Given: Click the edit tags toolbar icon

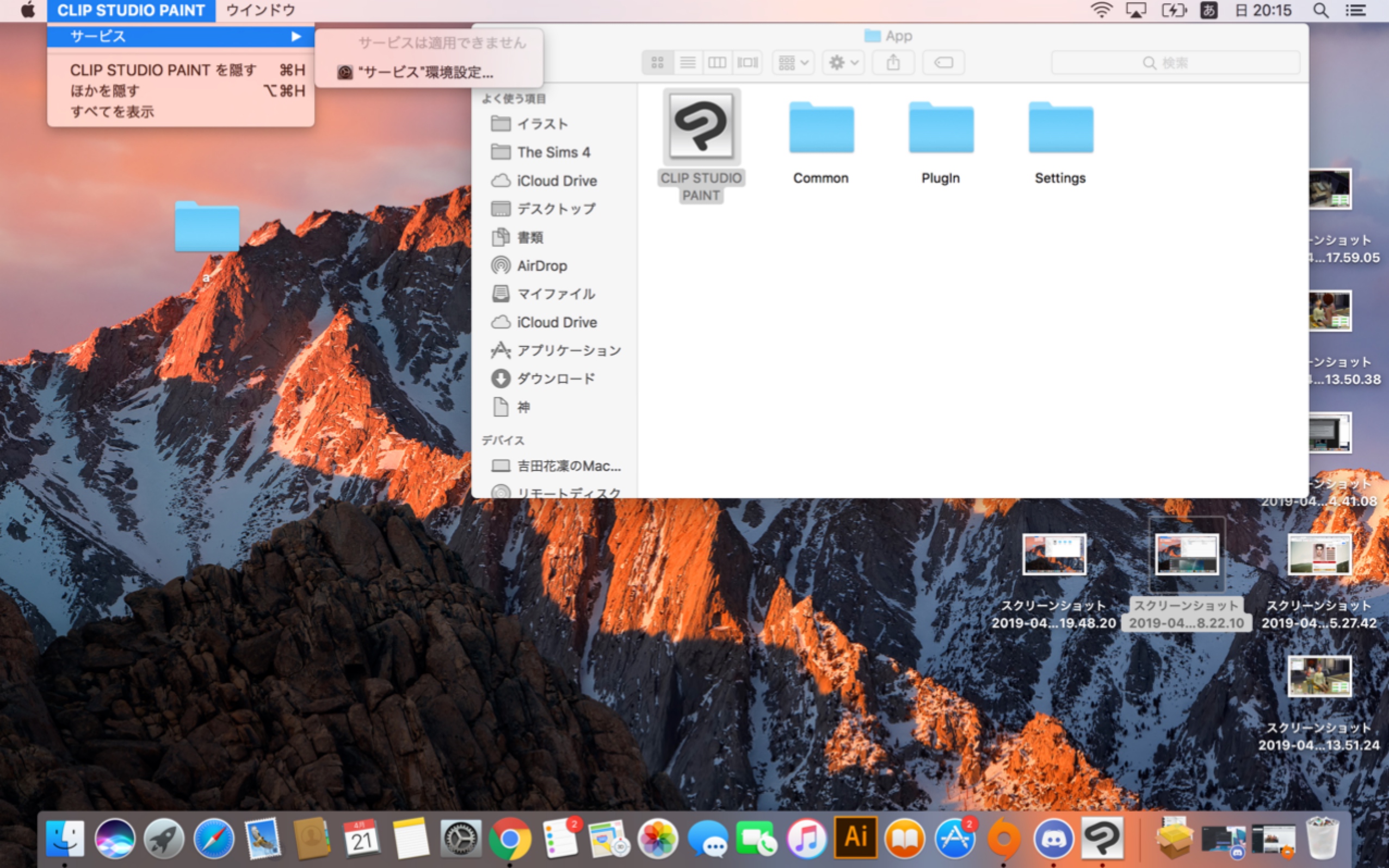Looking at the screenshot, I should click(x=943, y=62).
